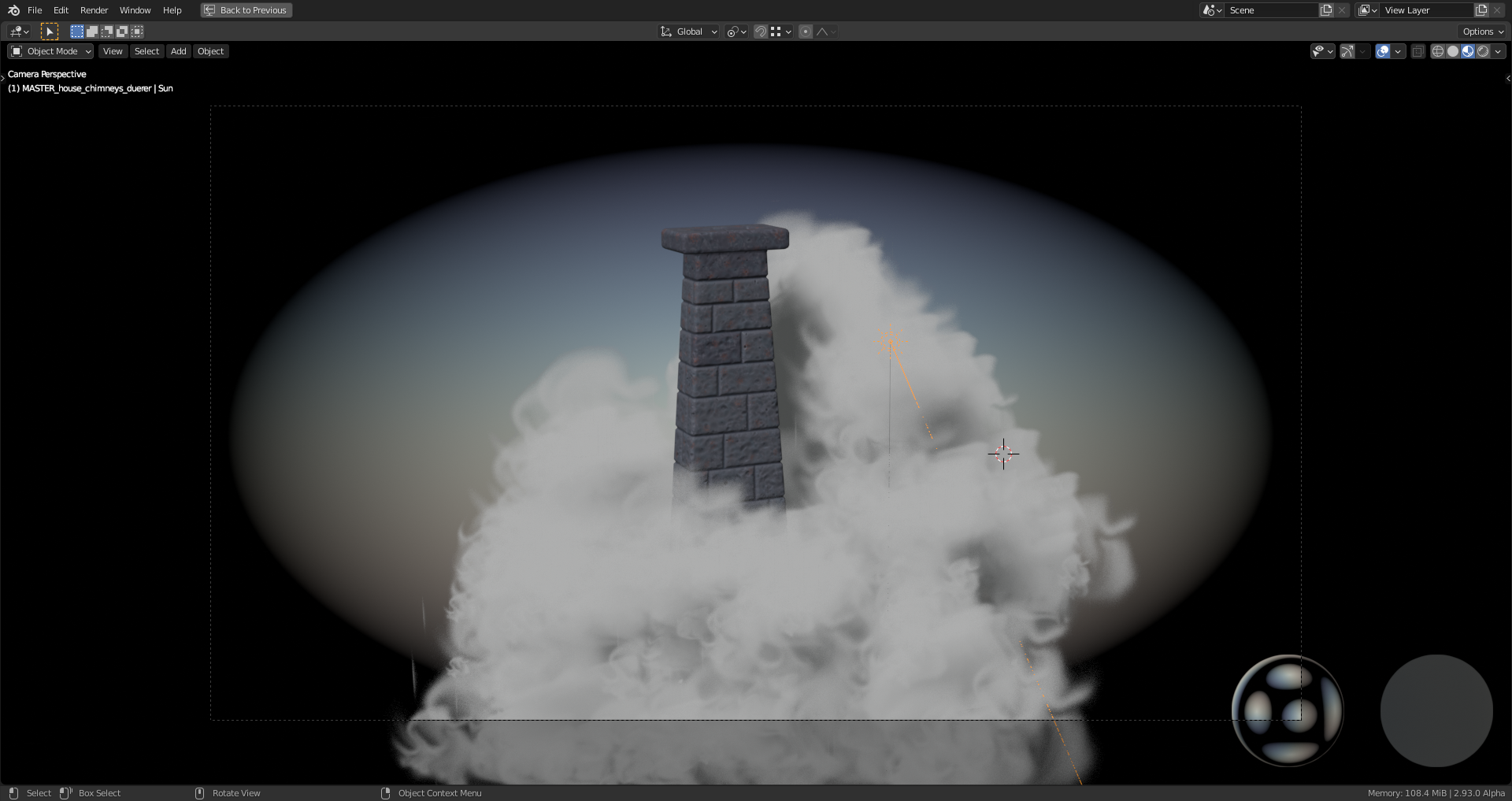Open the File menu

[x=35, y=10]
